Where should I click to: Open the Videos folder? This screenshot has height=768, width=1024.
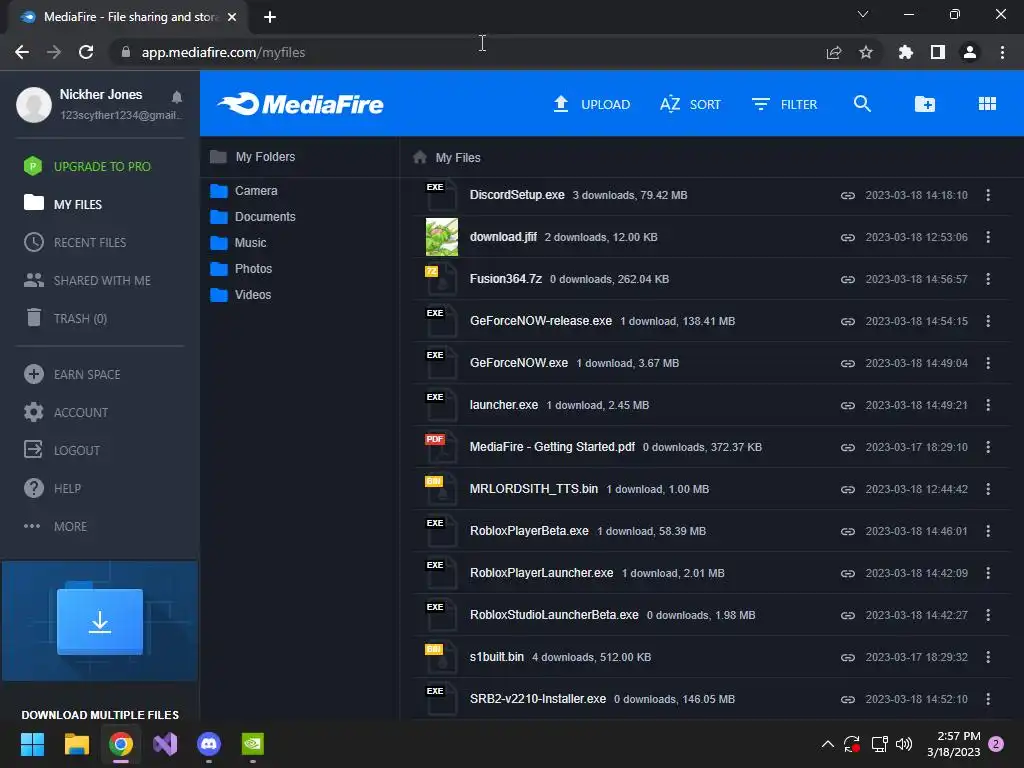240,295
